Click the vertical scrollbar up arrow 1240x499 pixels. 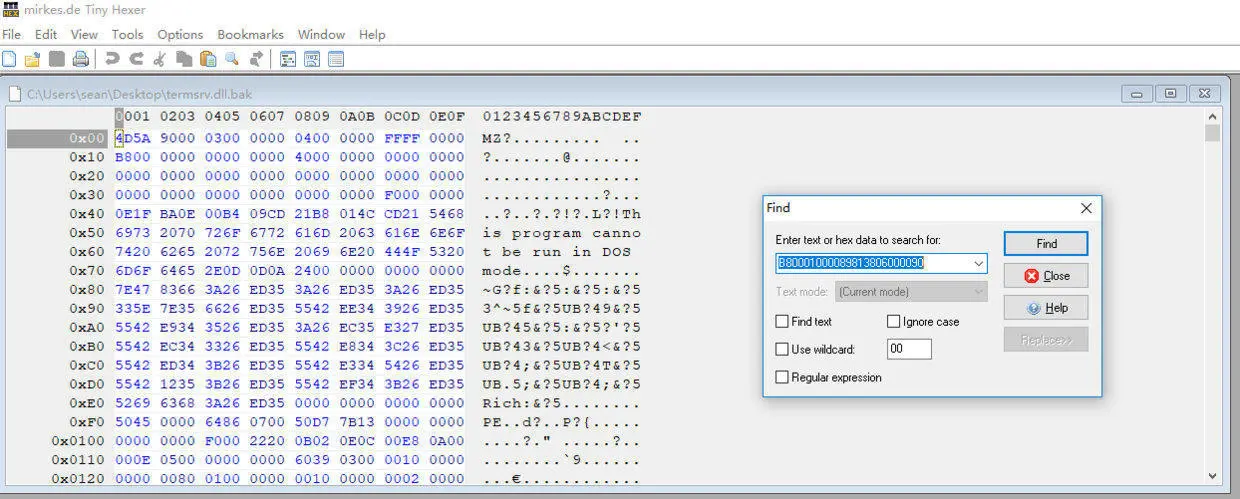click(x=1212, y=116)
